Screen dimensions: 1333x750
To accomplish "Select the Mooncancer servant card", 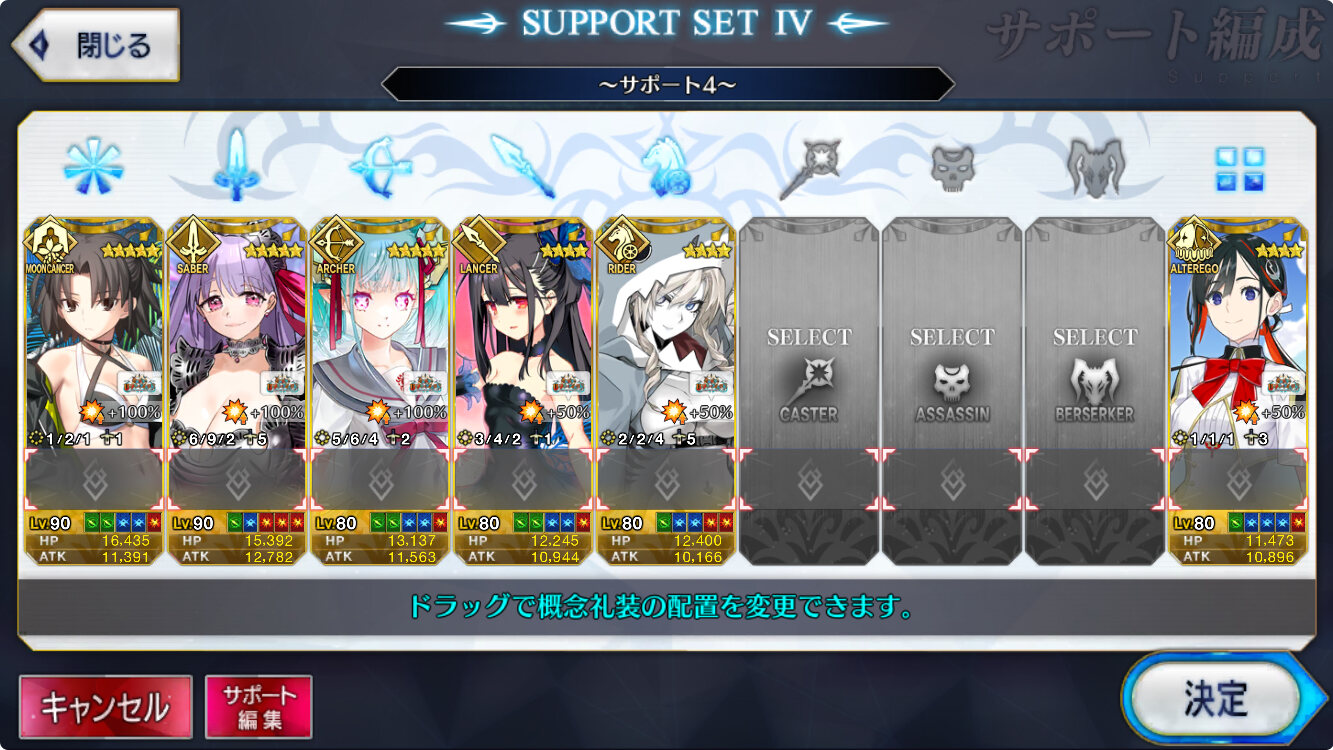I will [x=93, y=392].
